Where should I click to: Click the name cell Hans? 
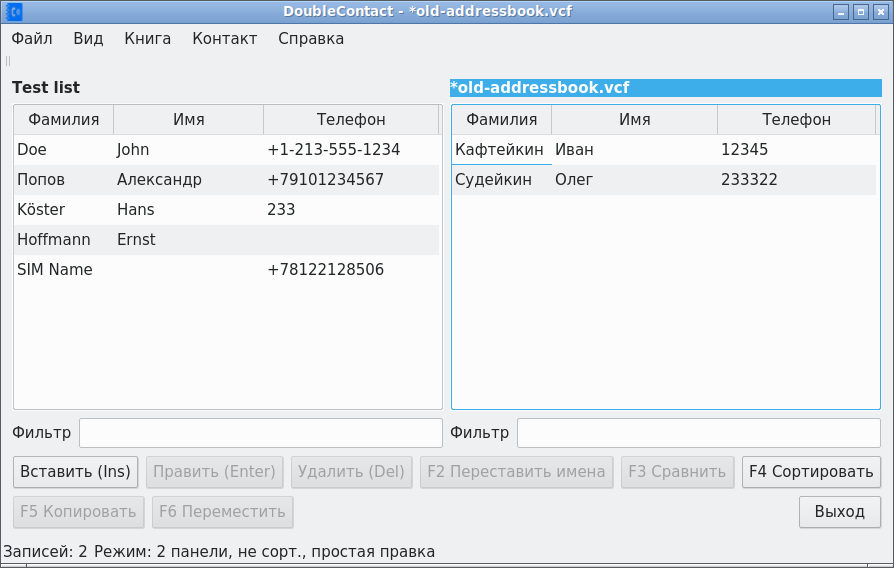[x=189, y=210]
